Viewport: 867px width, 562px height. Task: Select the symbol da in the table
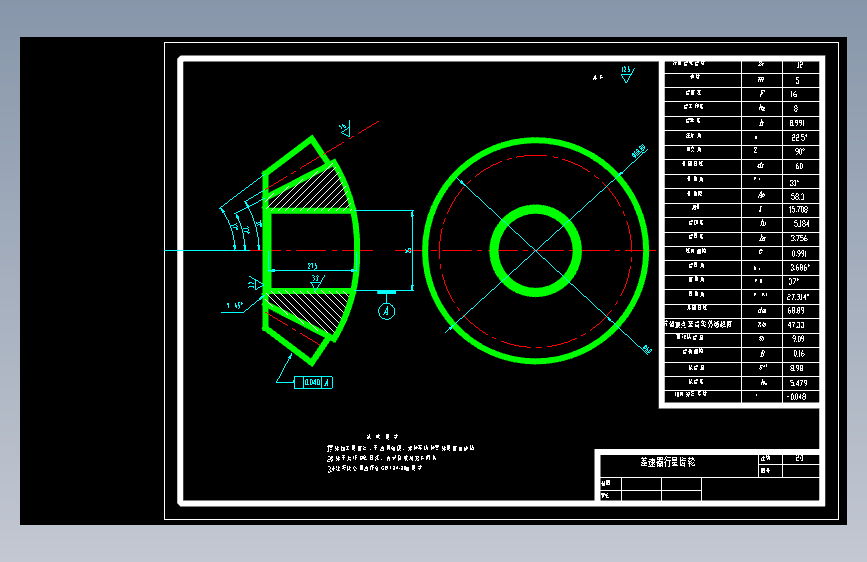click(x=762, y=310)
